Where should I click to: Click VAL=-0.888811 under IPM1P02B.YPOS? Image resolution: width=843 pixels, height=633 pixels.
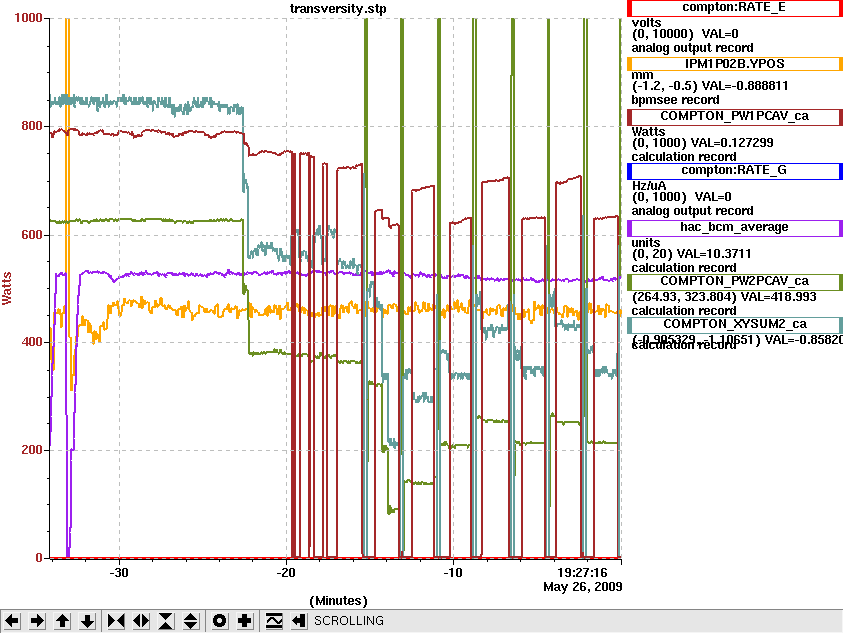(745, 86)
